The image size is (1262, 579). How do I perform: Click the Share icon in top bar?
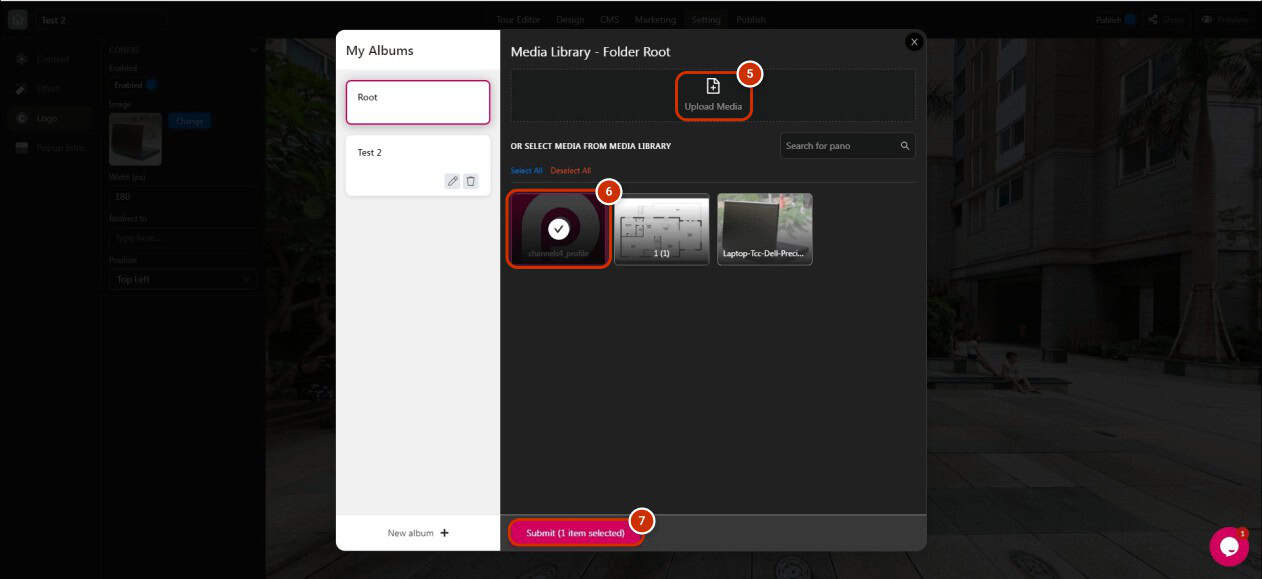tap(1153, 19)
